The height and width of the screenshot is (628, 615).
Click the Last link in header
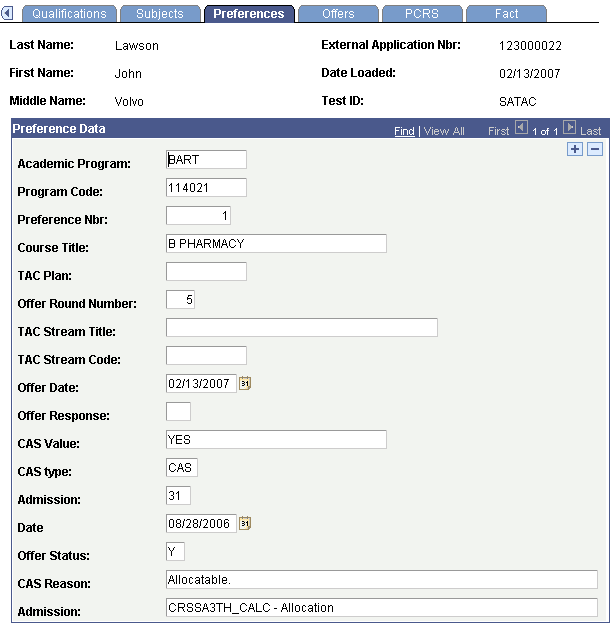pyautogui.click(x=591, y=131)
